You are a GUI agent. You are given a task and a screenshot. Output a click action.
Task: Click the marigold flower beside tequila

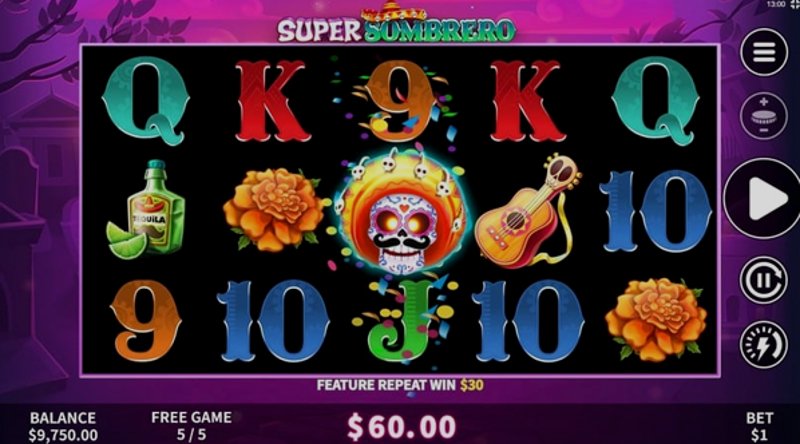click(x=274, y=210)
